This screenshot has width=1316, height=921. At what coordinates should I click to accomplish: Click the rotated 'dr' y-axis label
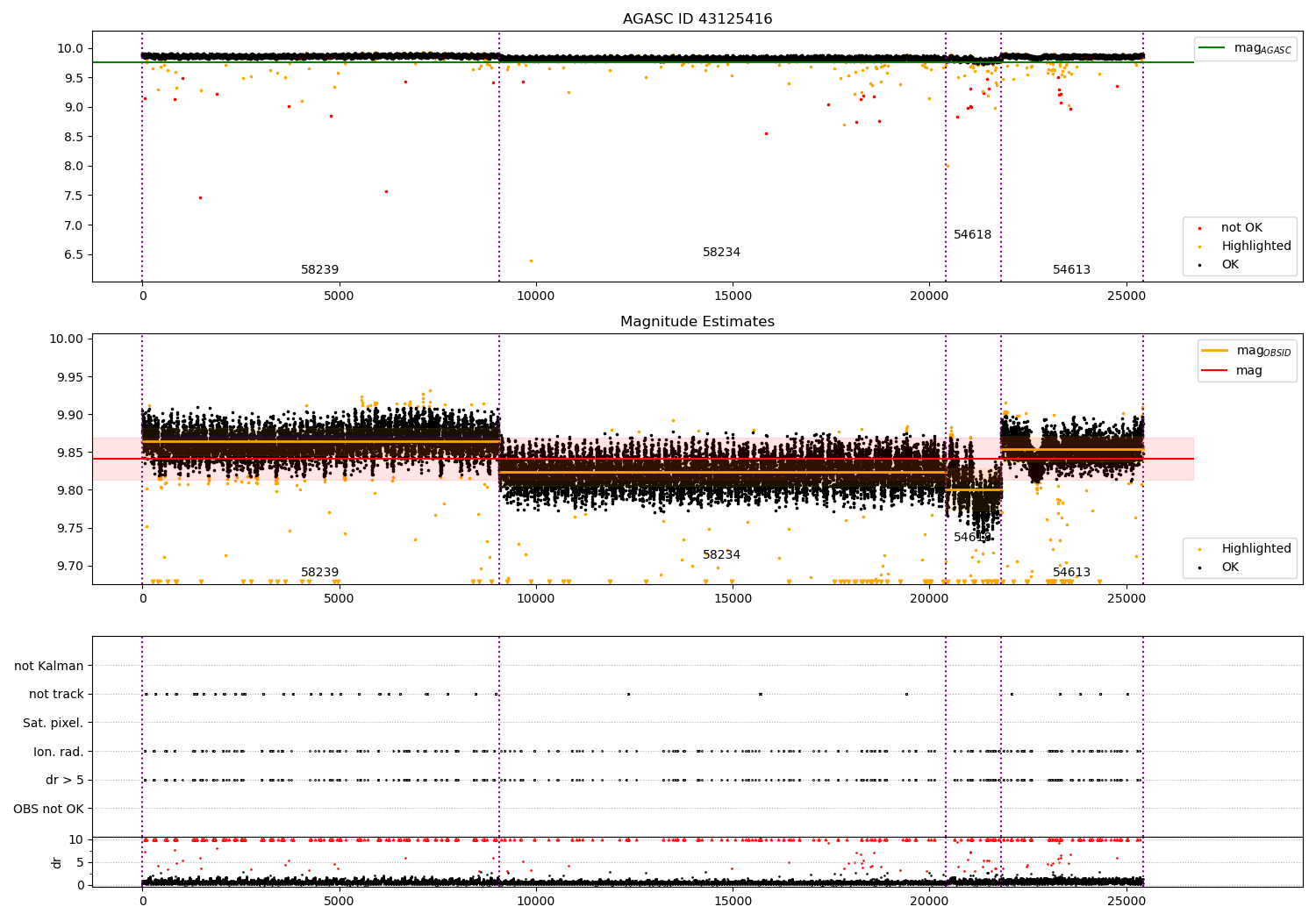pos(57,862)
